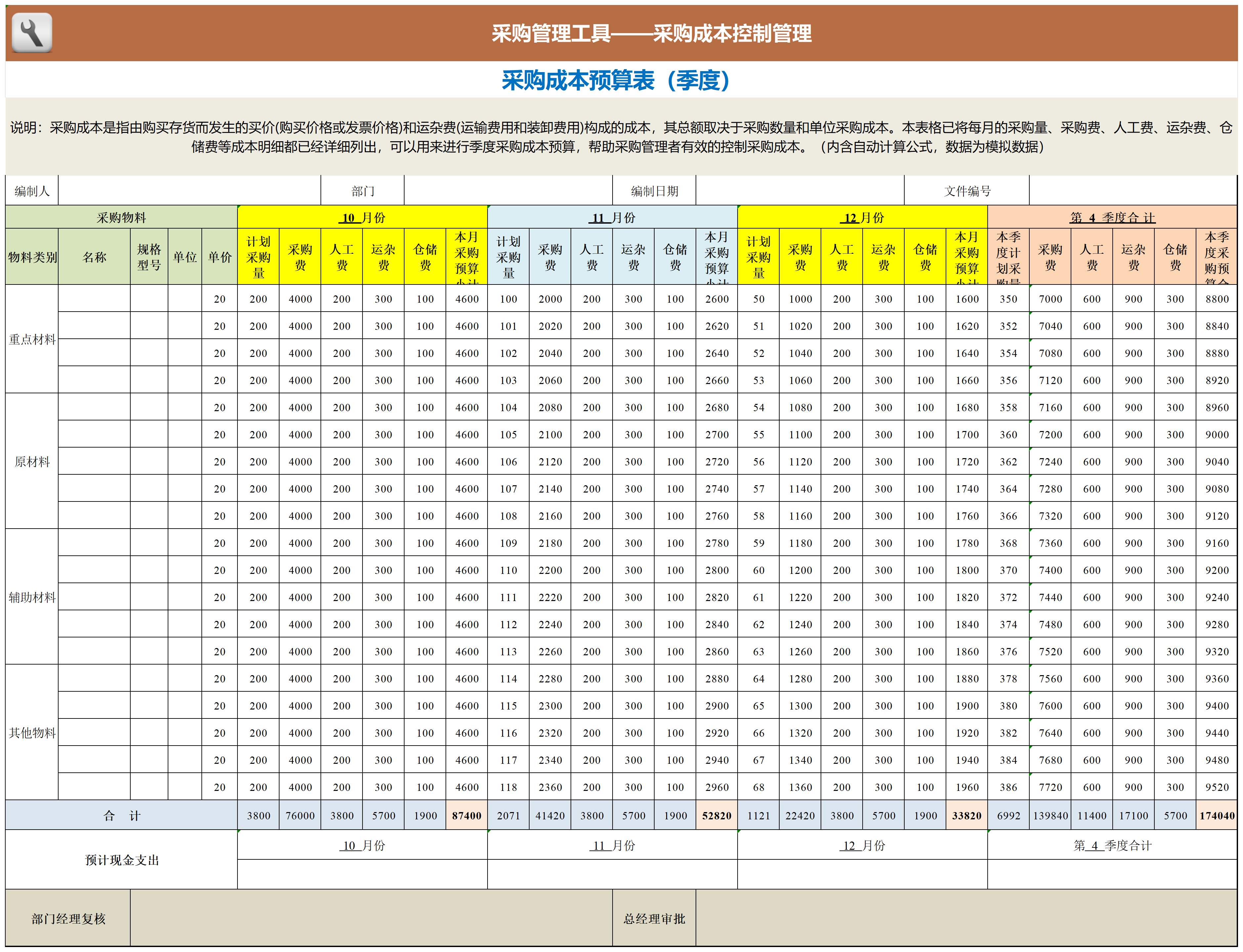Click the blank cash cell under the lower 10月份

click(x=363, y=874)
